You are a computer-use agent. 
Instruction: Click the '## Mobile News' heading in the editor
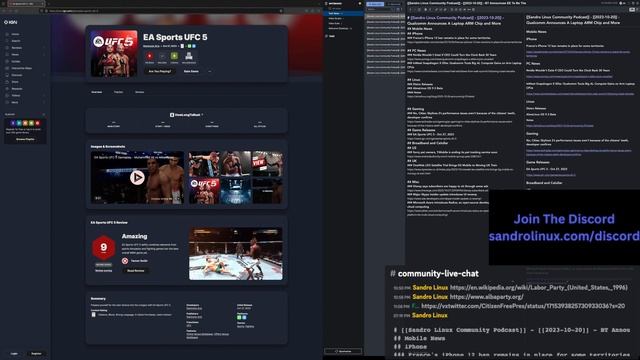click(420, 29)
